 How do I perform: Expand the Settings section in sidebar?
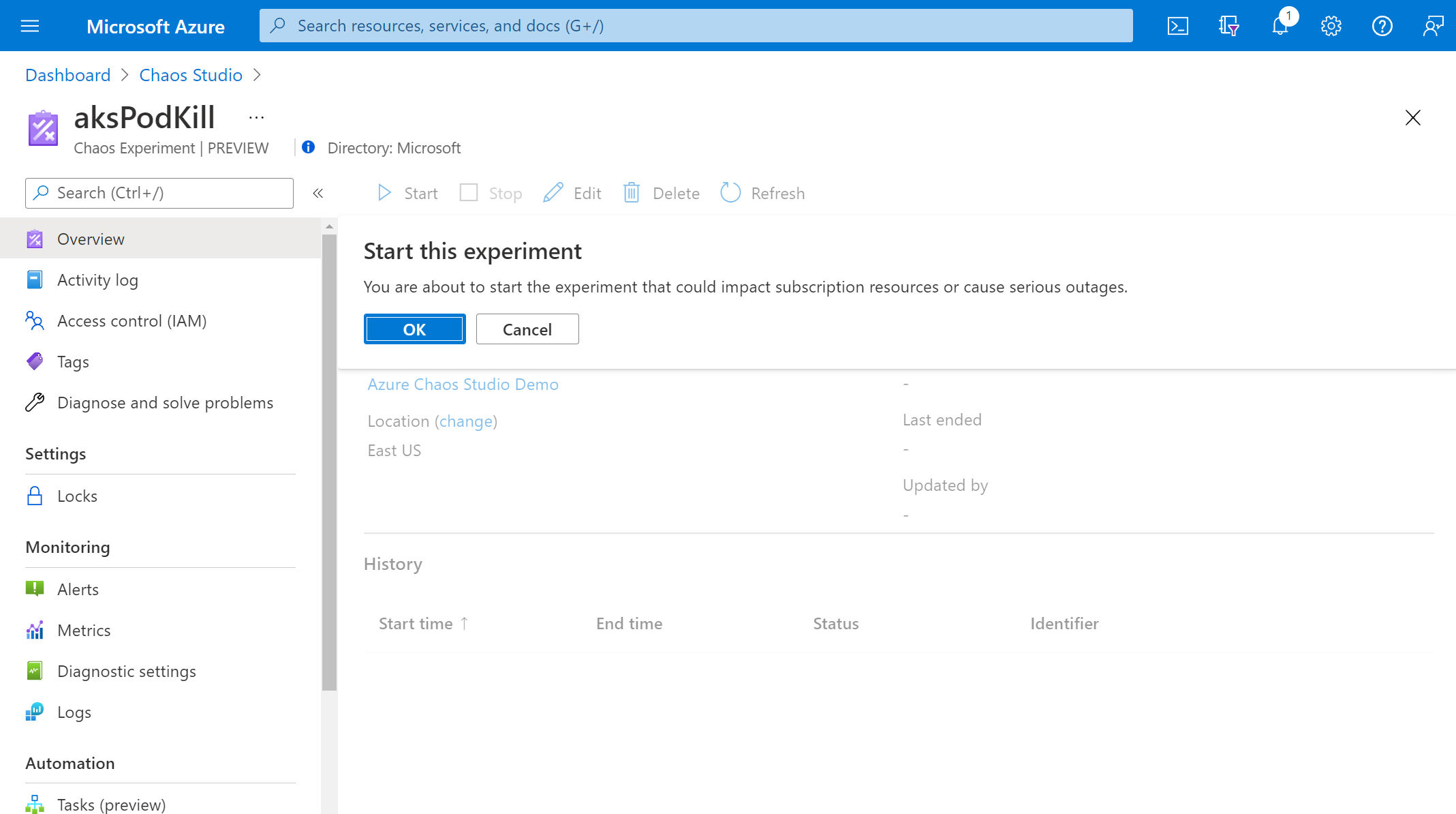point(56,454)
